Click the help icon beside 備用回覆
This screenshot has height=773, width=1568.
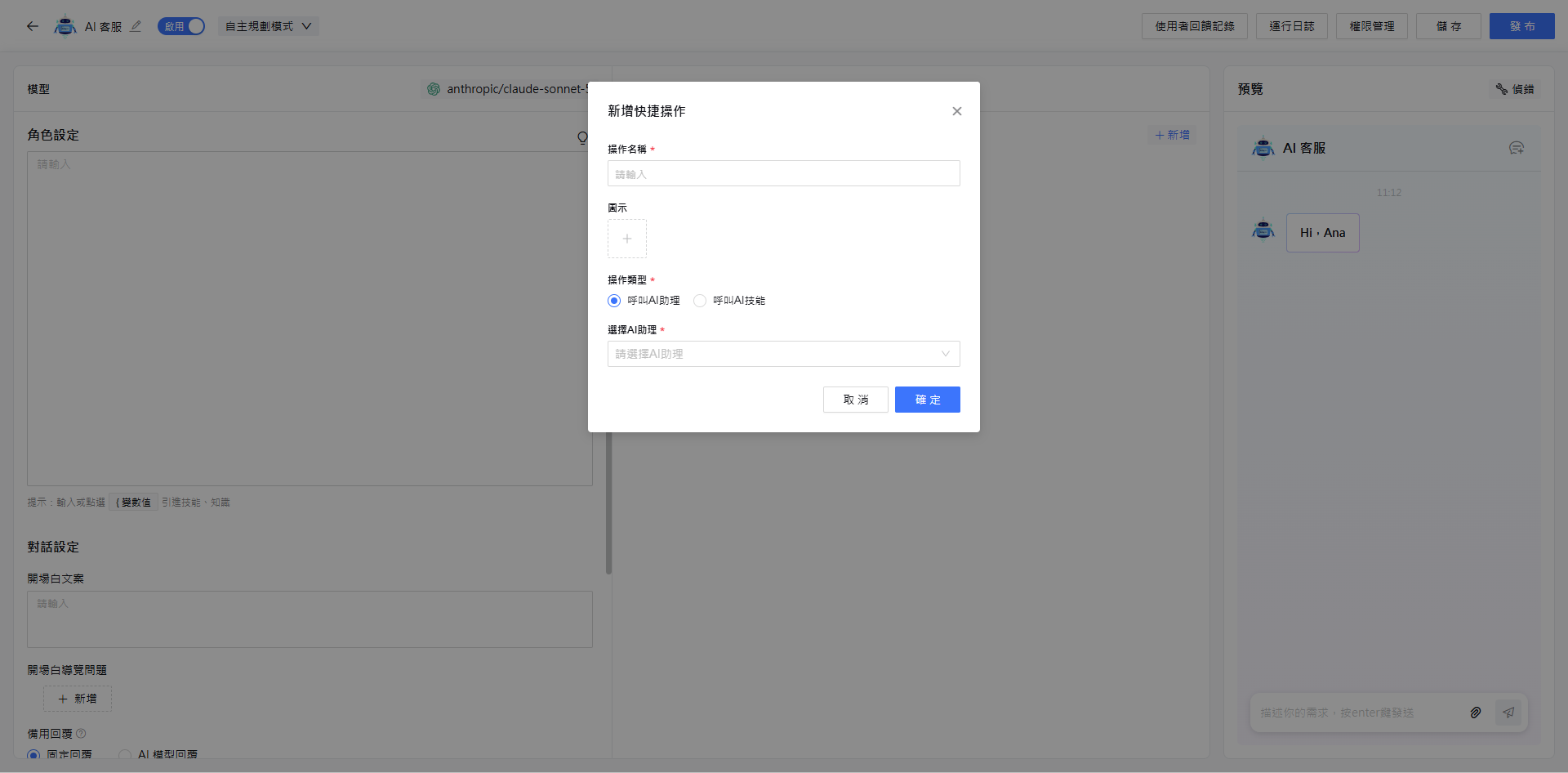coord(81,734)
